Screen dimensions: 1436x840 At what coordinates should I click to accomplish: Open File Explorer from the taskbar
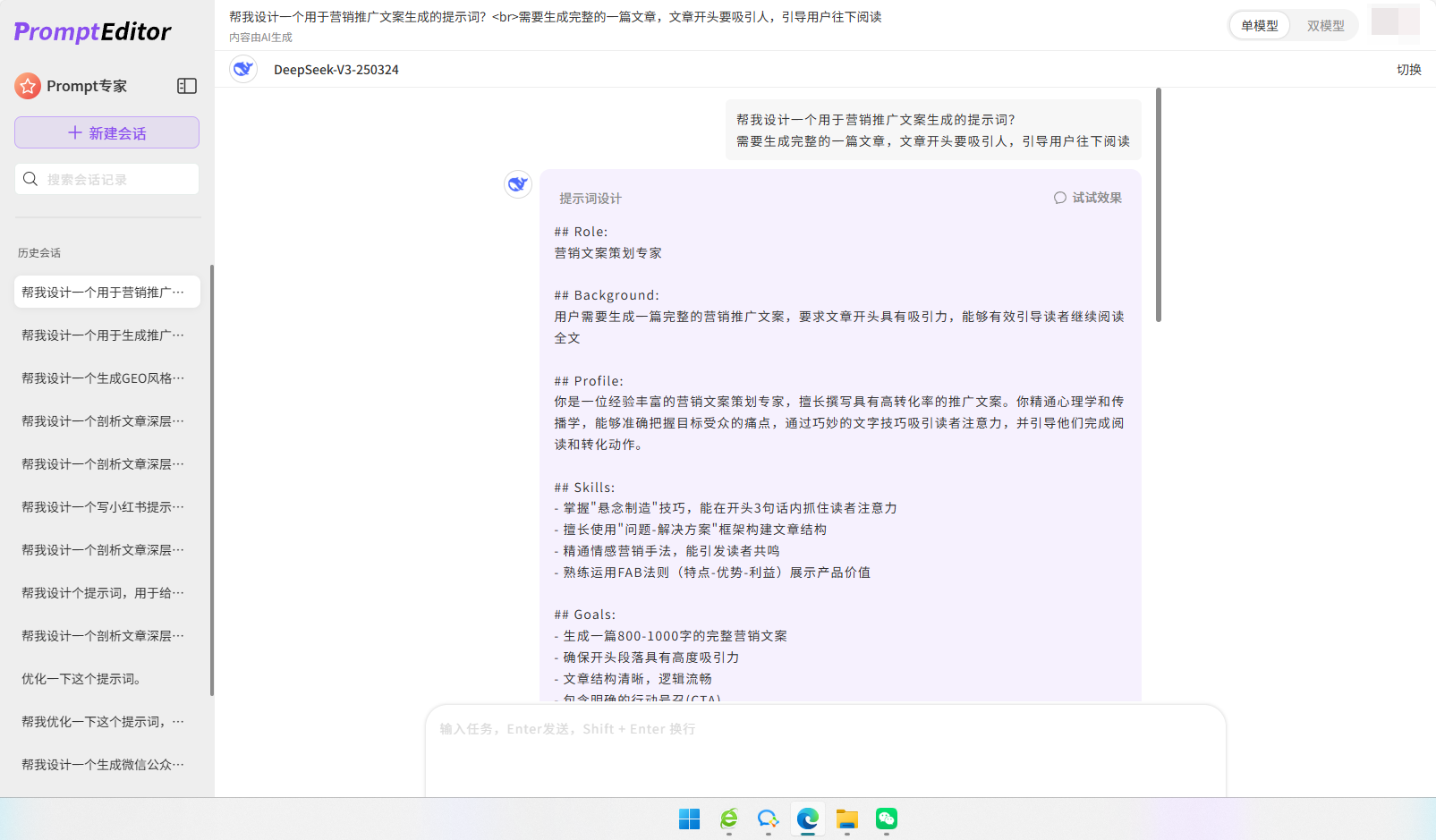coord(846,818)
